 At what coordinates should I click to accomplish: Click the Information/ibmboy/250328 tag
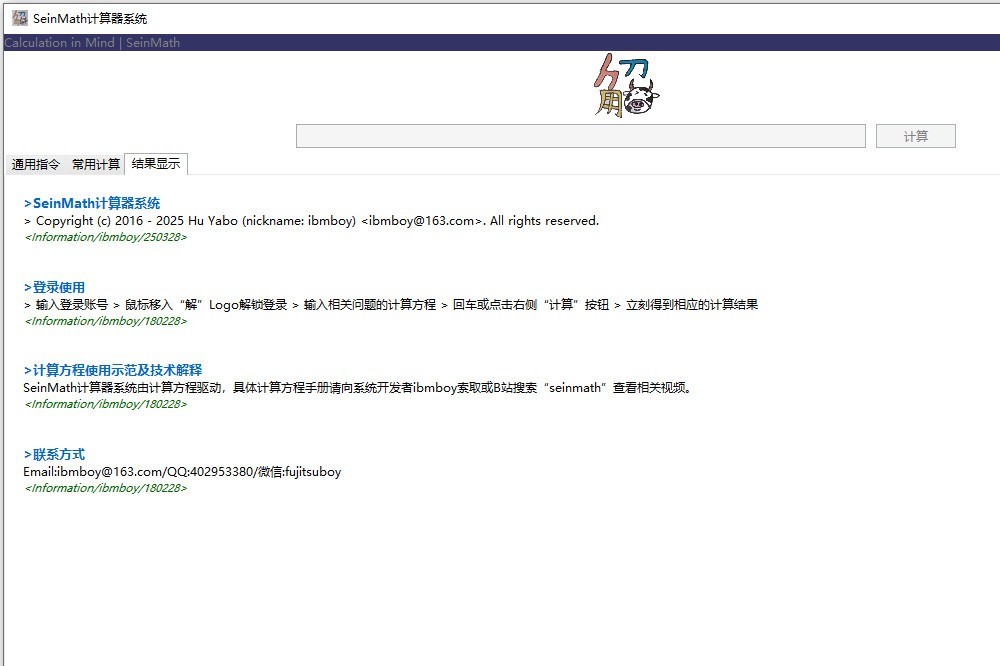pyautogui.click(x=105, y=237)
